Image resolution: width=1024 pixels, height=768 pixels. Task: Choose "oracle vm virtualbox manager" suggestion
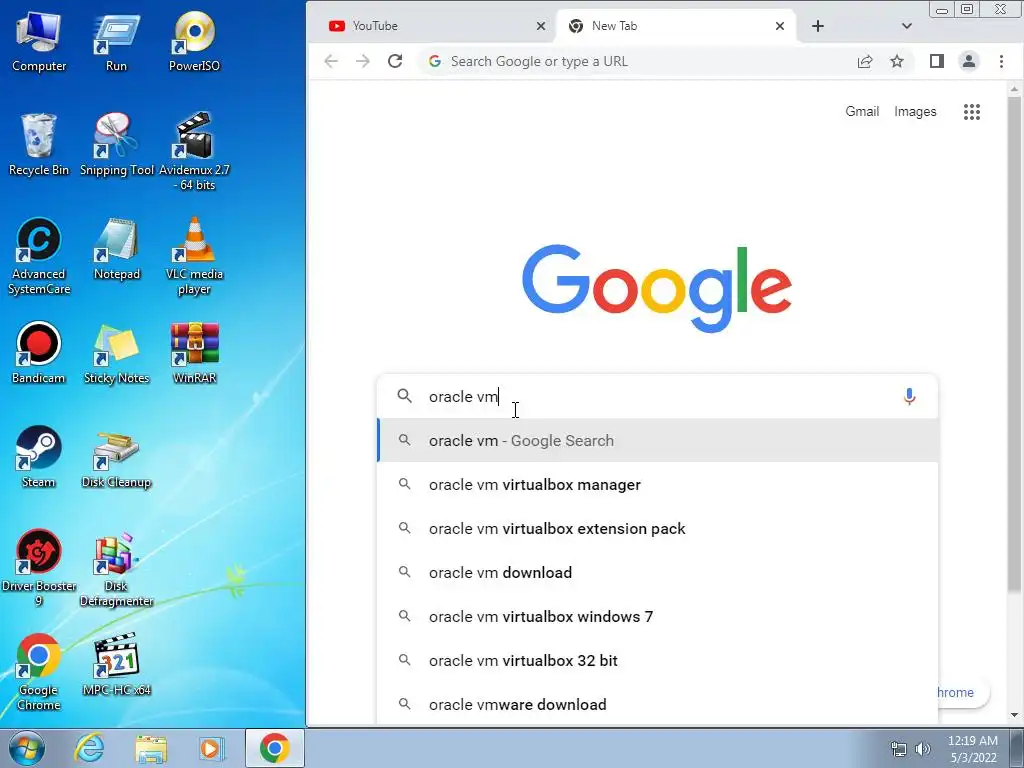point(658,485)
